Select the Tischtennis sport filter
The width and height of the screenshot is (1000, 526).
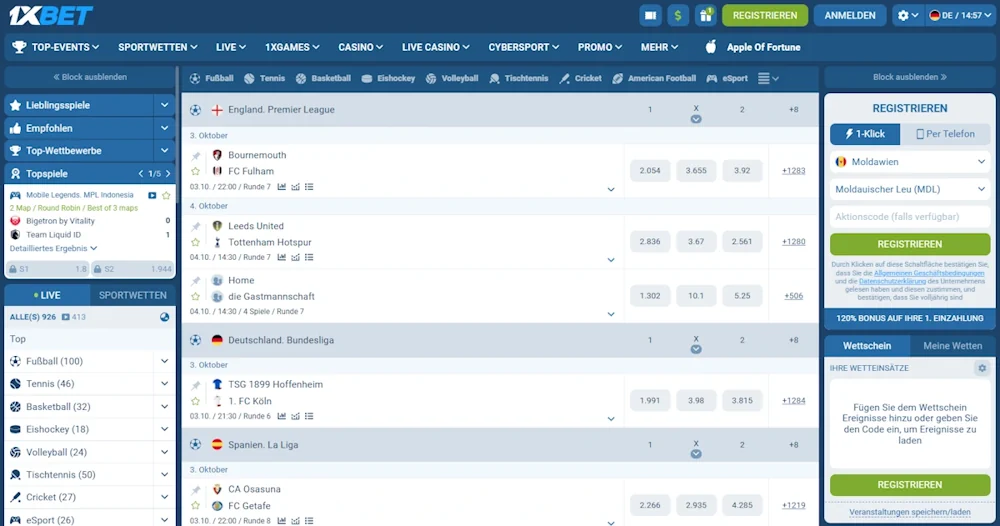coord(518,78)
